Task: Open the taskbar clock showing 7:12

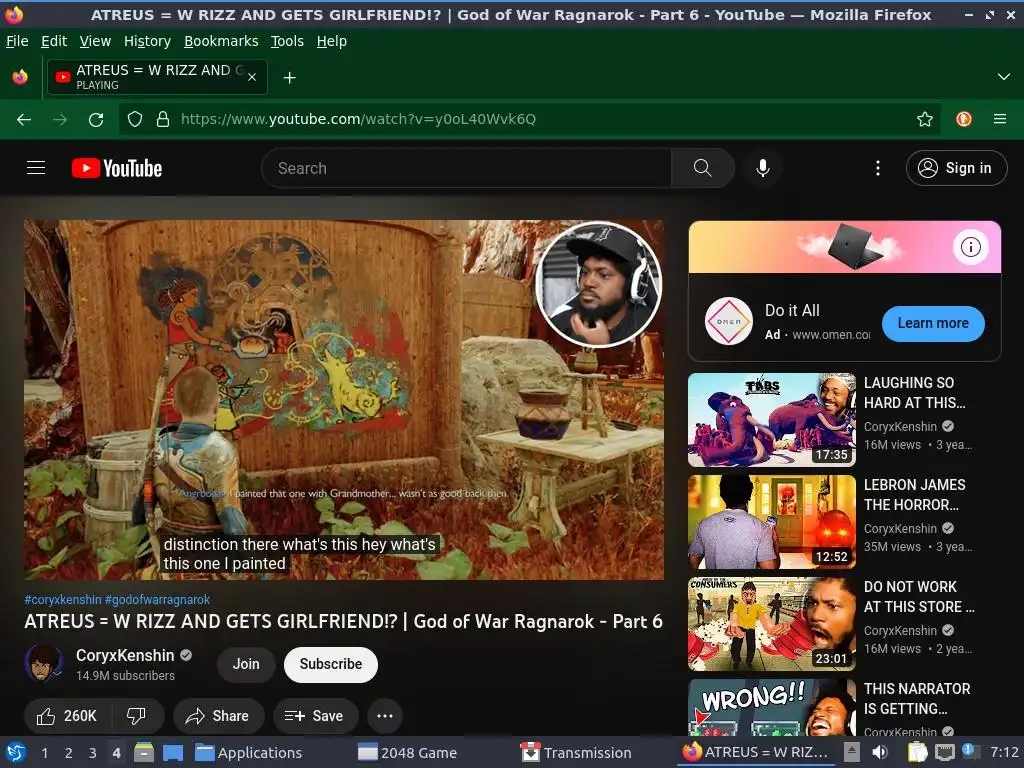Action: (1004, 752)
